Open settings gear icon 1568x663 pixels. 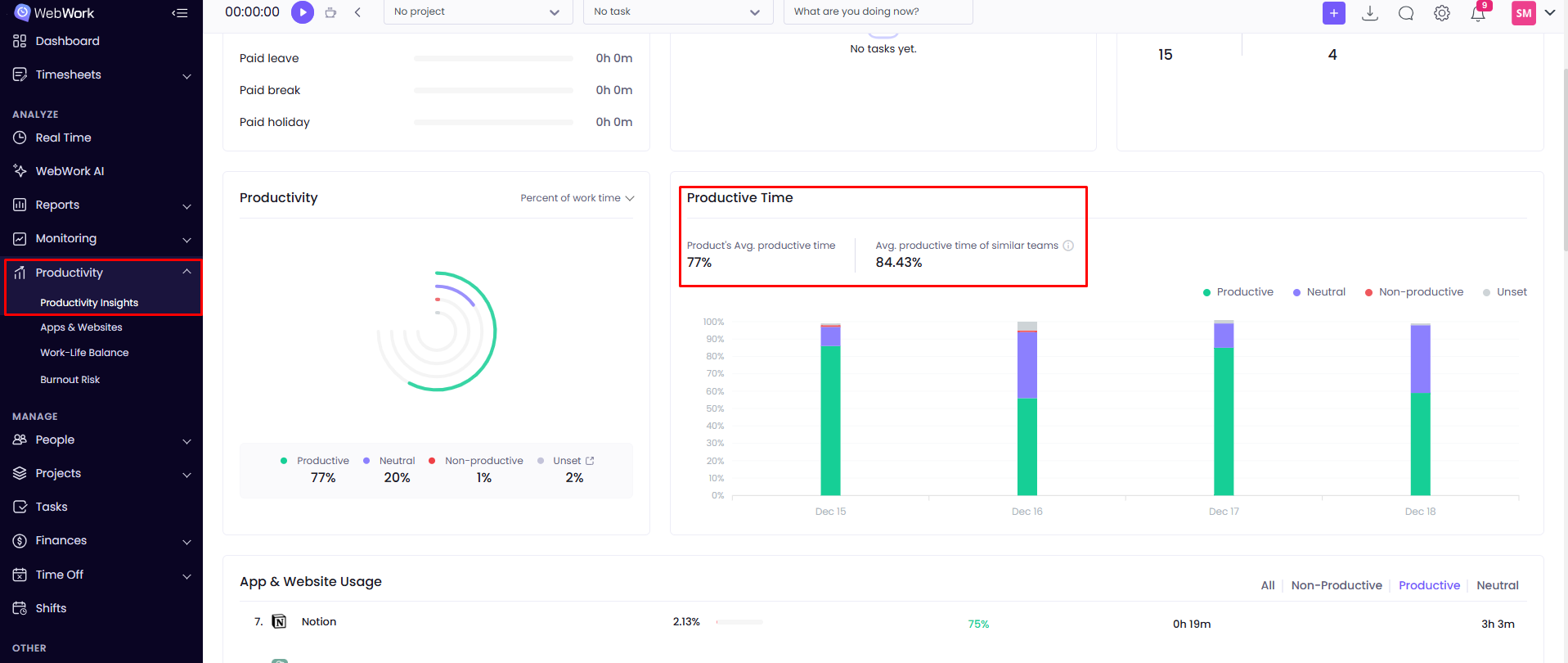[x=1442, y=13]
